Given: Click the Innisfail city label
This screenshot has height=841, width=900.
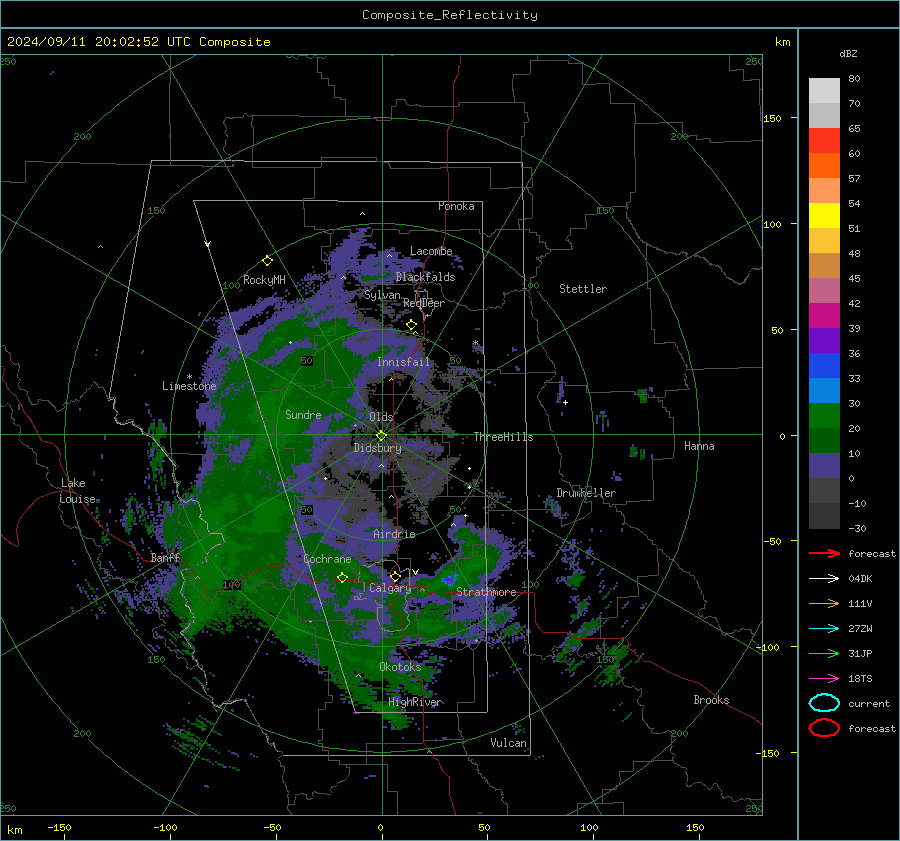Looking at the screenshot, I should click(x=403, y=362).
